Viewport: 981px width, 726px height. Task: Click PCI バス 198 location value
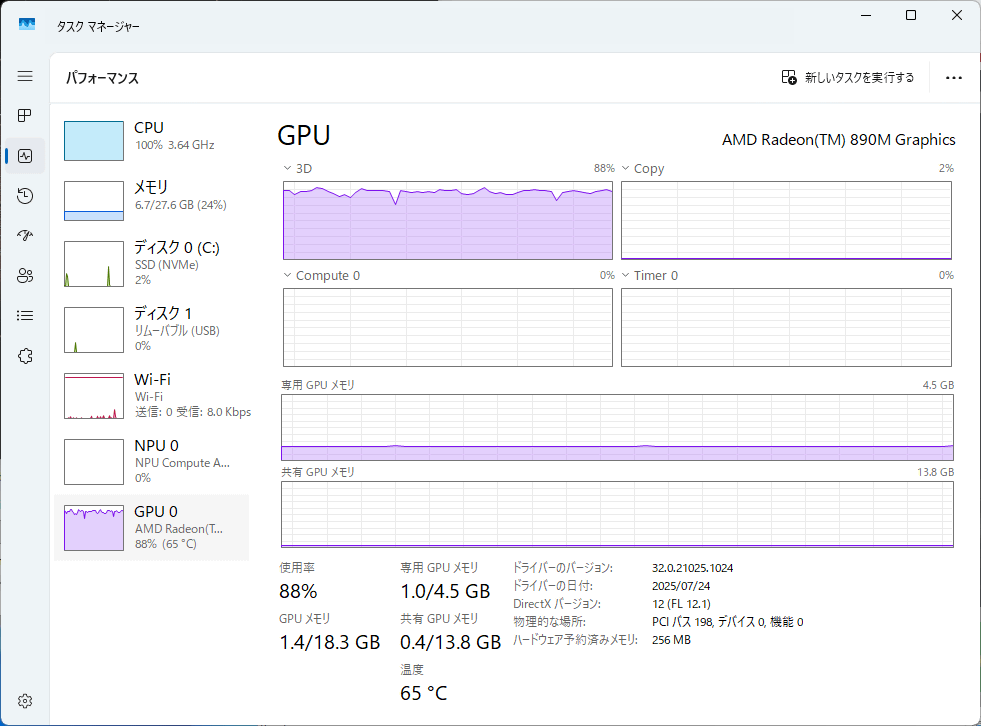(x=728, y=621)
